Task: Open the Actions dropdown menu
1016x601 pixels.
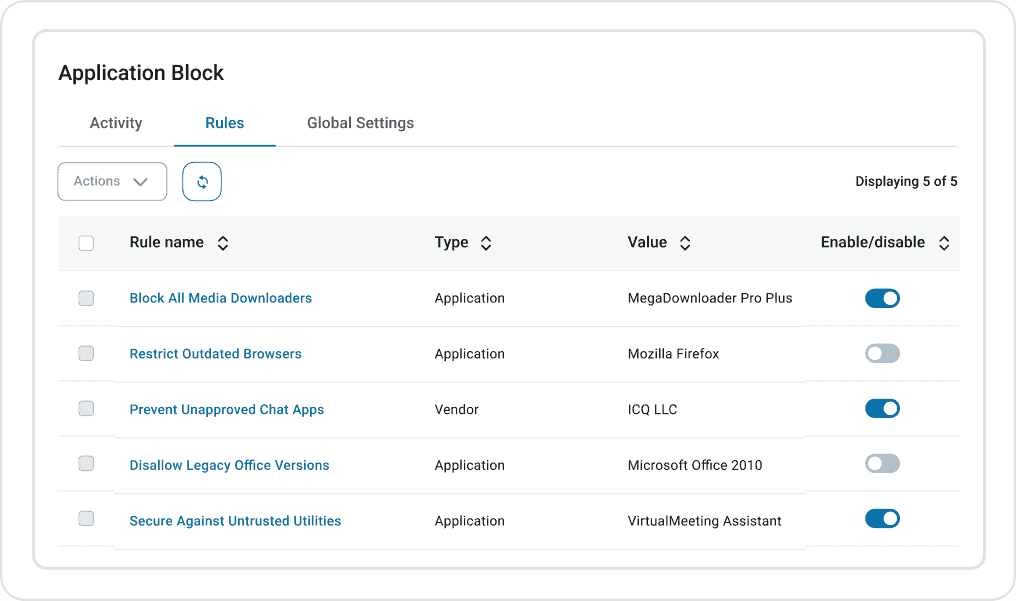Action: point(112,182)
